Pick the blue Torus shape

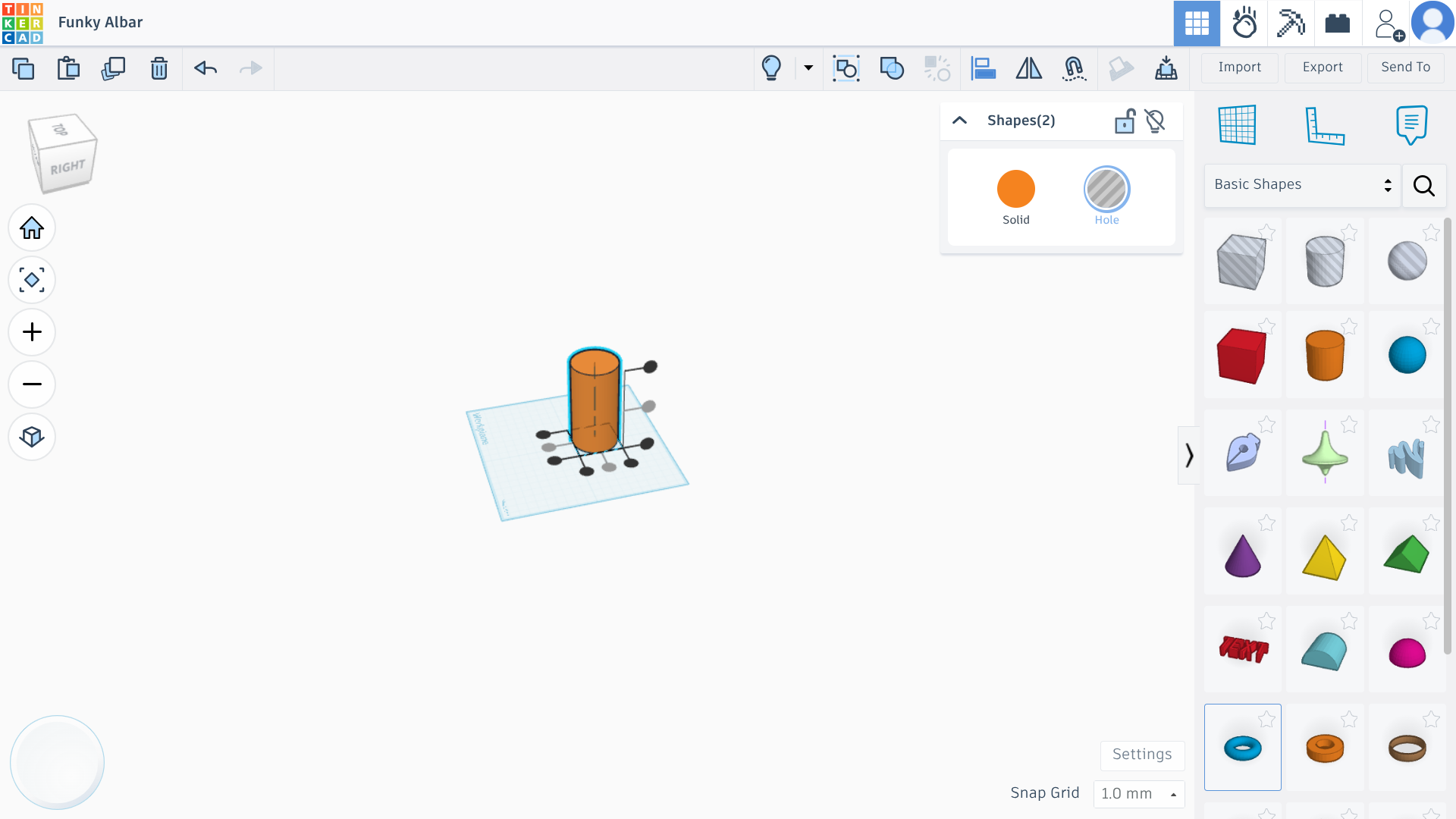pos(1242,748)
